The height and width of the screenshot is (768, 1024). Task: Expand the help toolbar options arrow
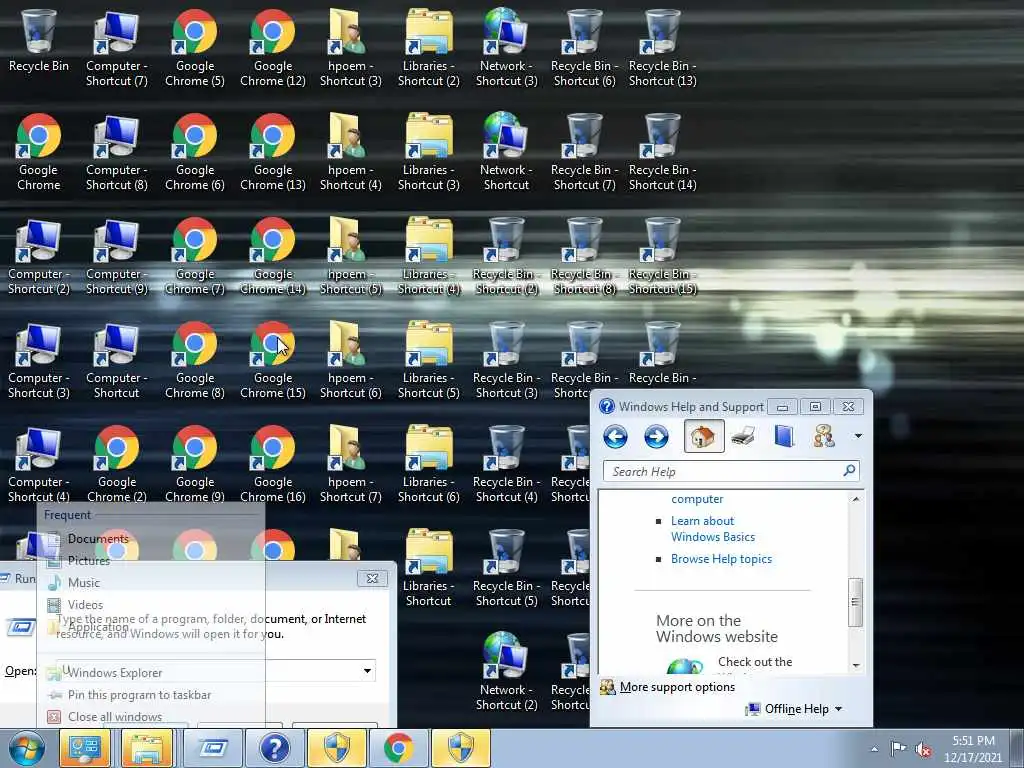tap(858, 436)
